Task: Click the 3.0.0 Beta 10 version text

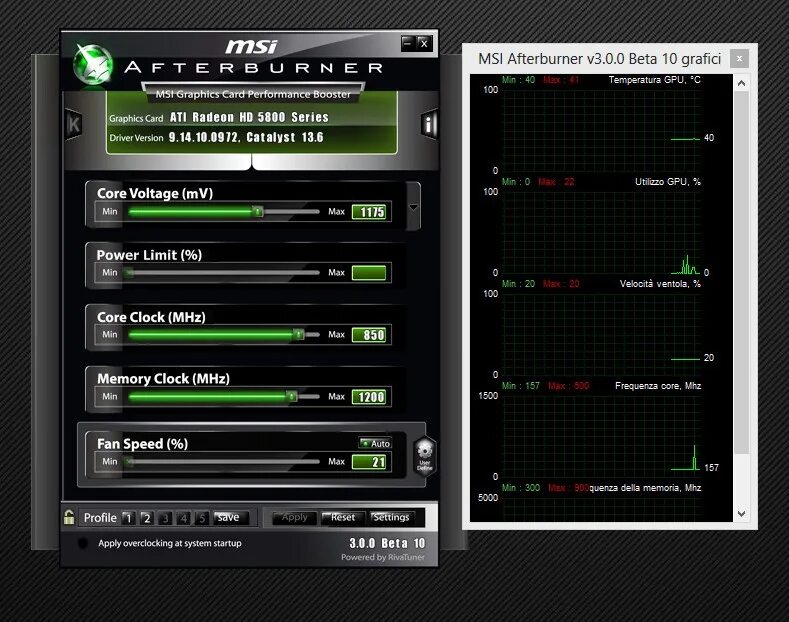Action: [x=387, y=543]
